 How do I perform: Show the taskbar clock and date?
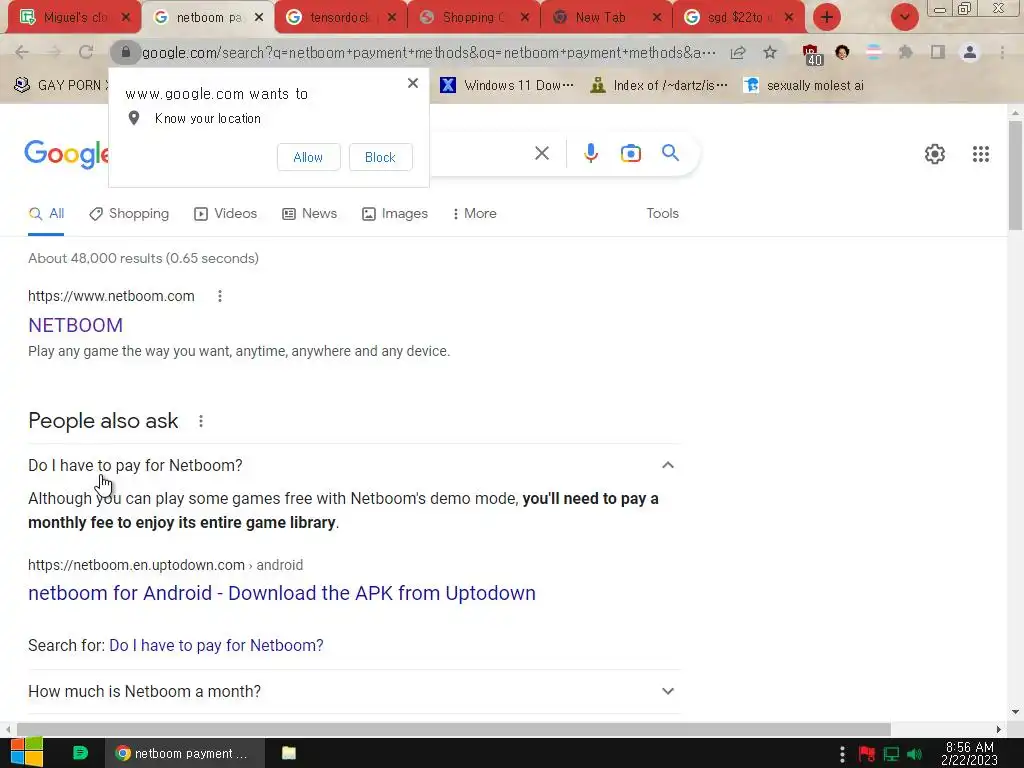[969, 754]
